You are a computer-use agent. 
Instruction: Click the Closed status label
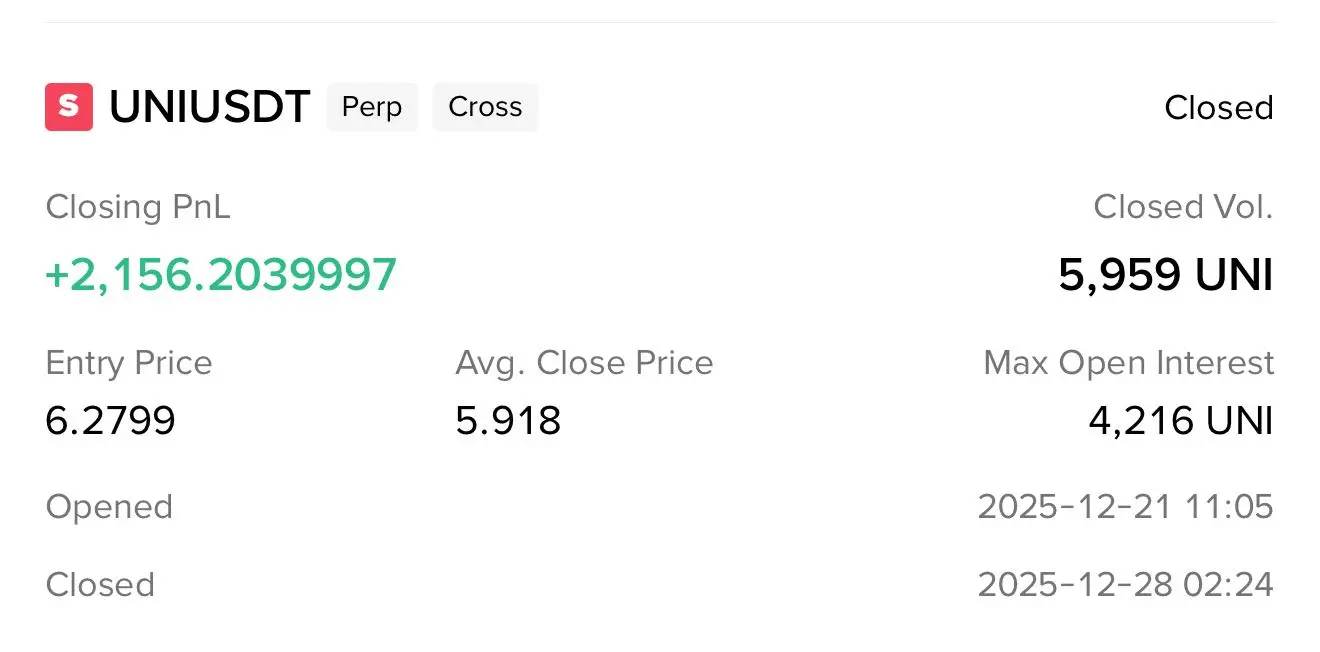coord(1219,108)
